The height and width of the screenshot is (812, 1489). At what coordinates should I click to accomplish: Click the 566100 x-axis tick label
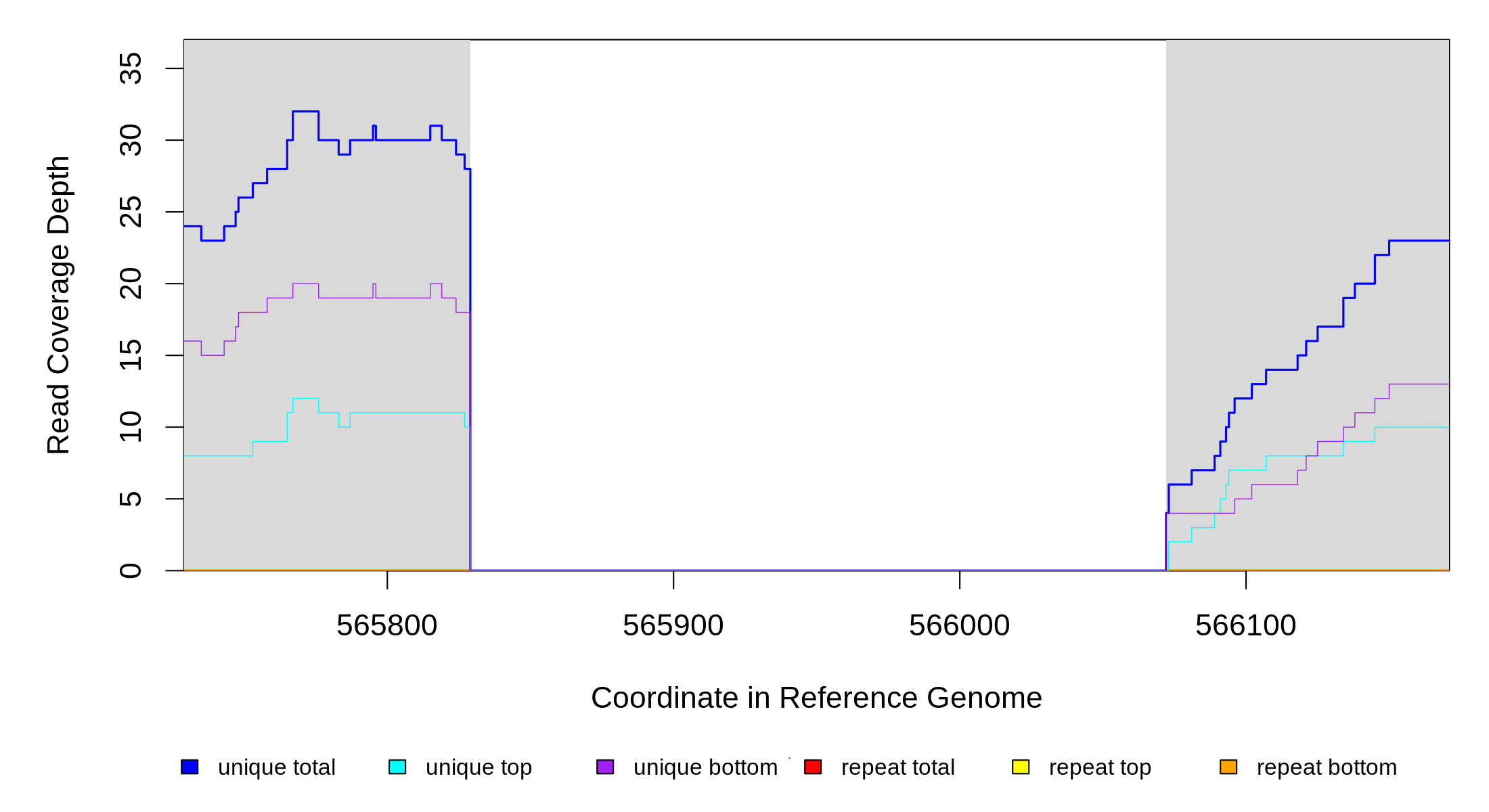point(1246,626)
